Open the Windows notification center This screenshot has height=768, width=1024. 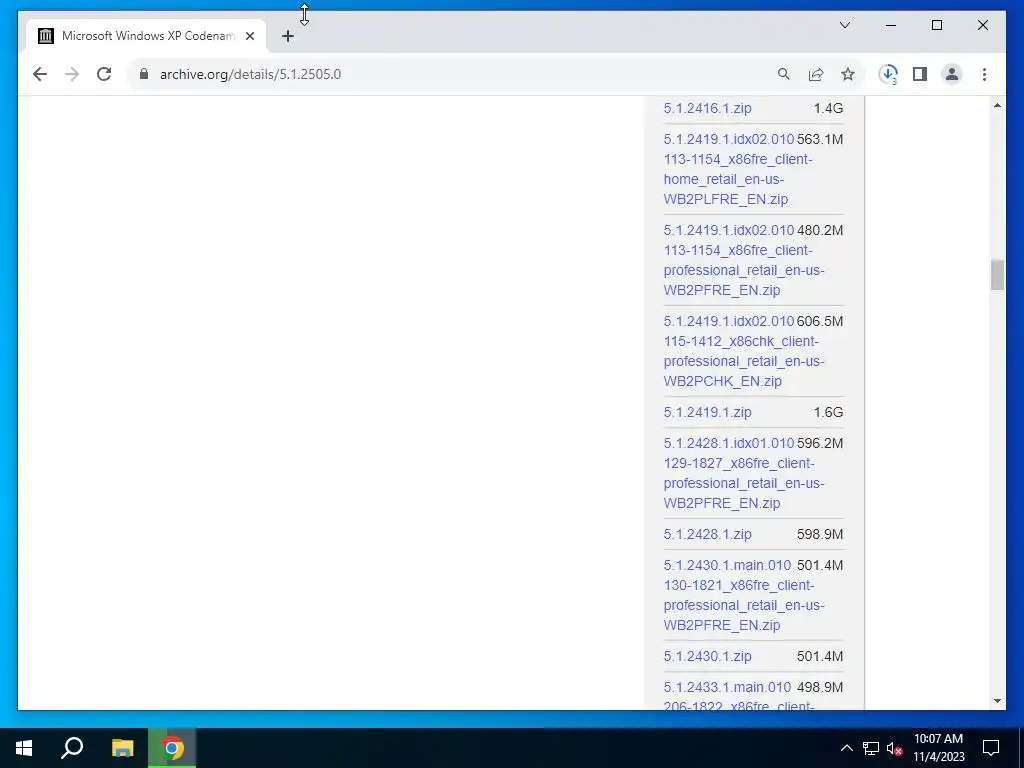(x=991, y=748)
